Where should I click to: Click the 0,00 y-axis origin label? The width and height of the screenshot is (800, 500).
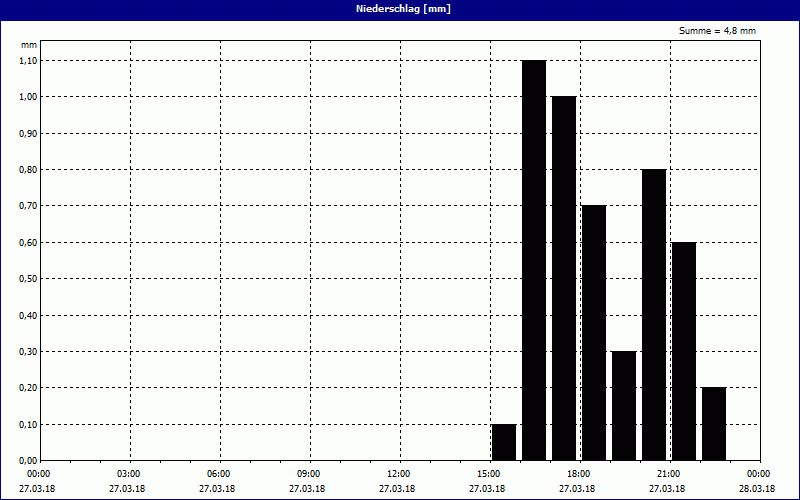click(x=27, y=461)
